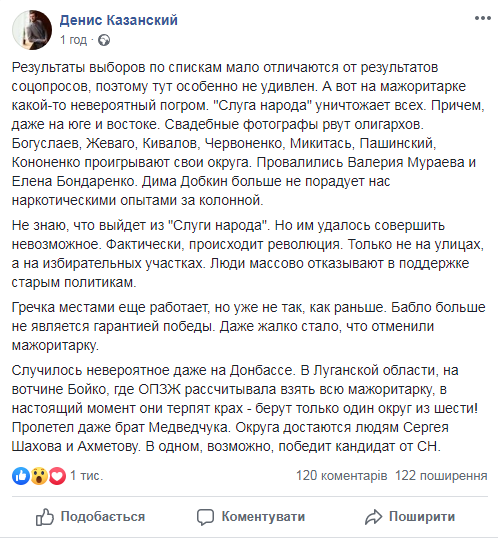Open Денис Казанский's profile picture
498x538 pixels.
(32, 30)
